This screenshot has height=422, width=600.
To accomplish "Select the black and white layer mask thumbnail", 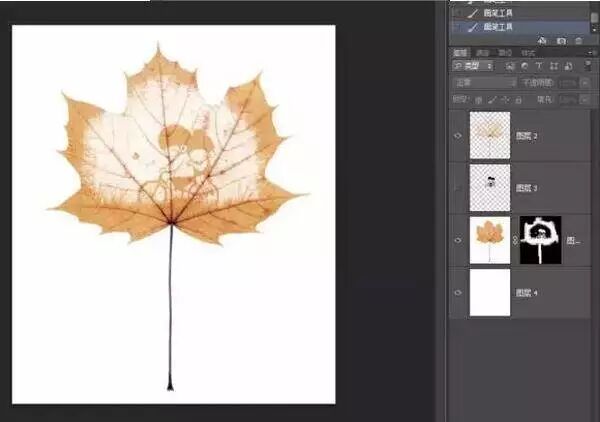I will [x=541, y=240].
